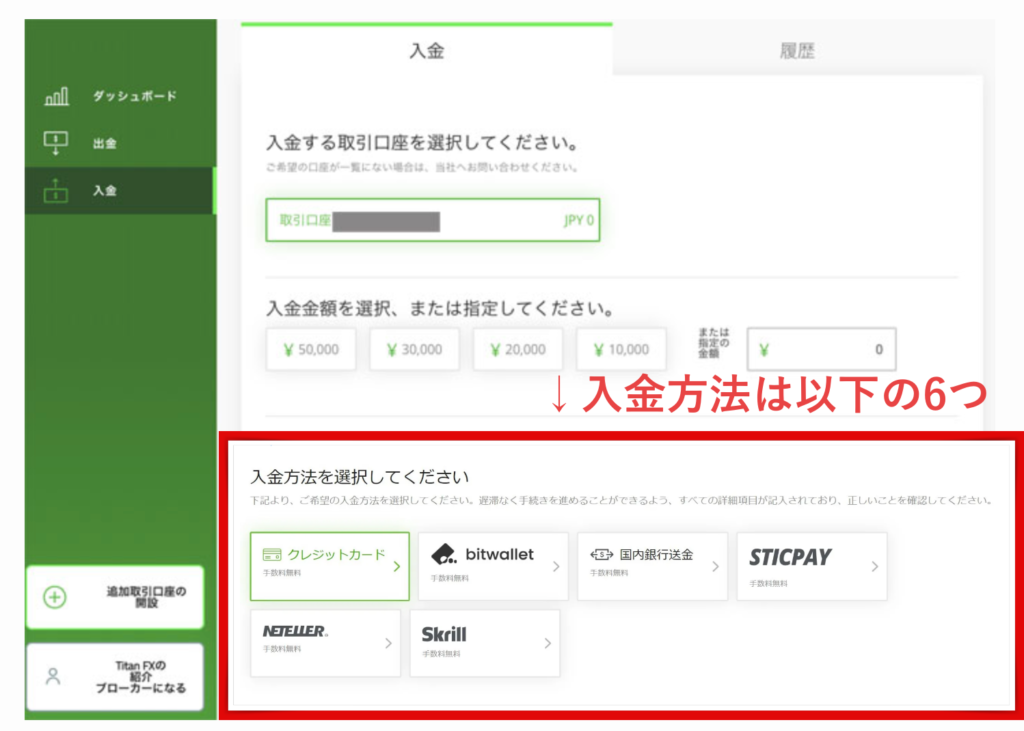This screenshot has height=731, width=1024.
Task: Click the Skrill logo
Action: point(444,634)
